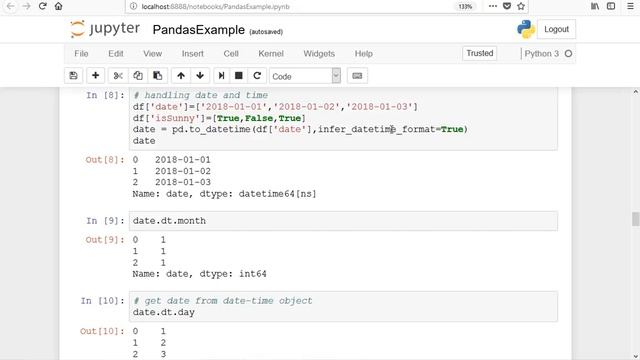
Task: Restart the kernel icon
Action: [257, 76]
